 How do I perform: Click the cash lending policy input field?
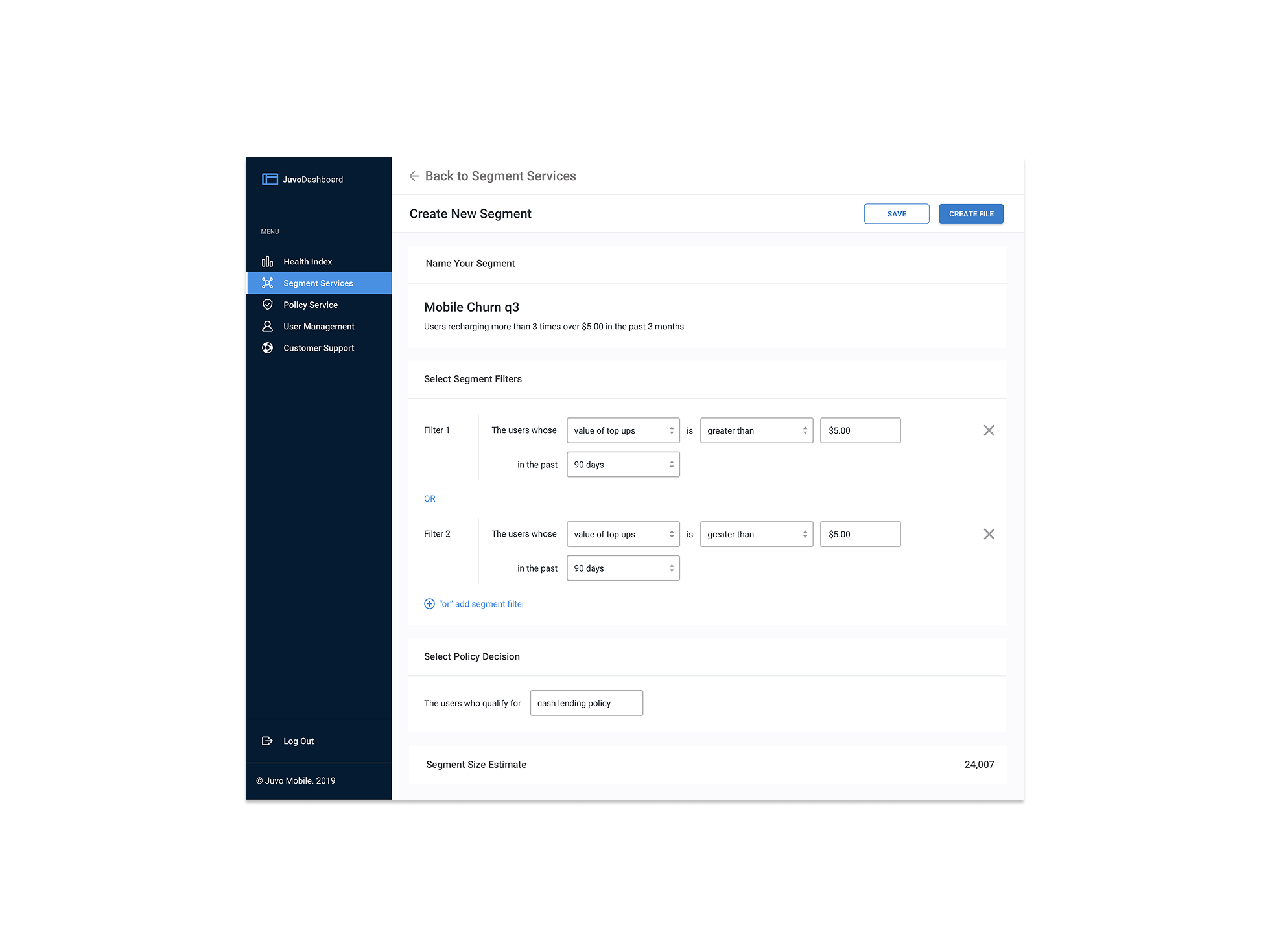coord(586,703)
